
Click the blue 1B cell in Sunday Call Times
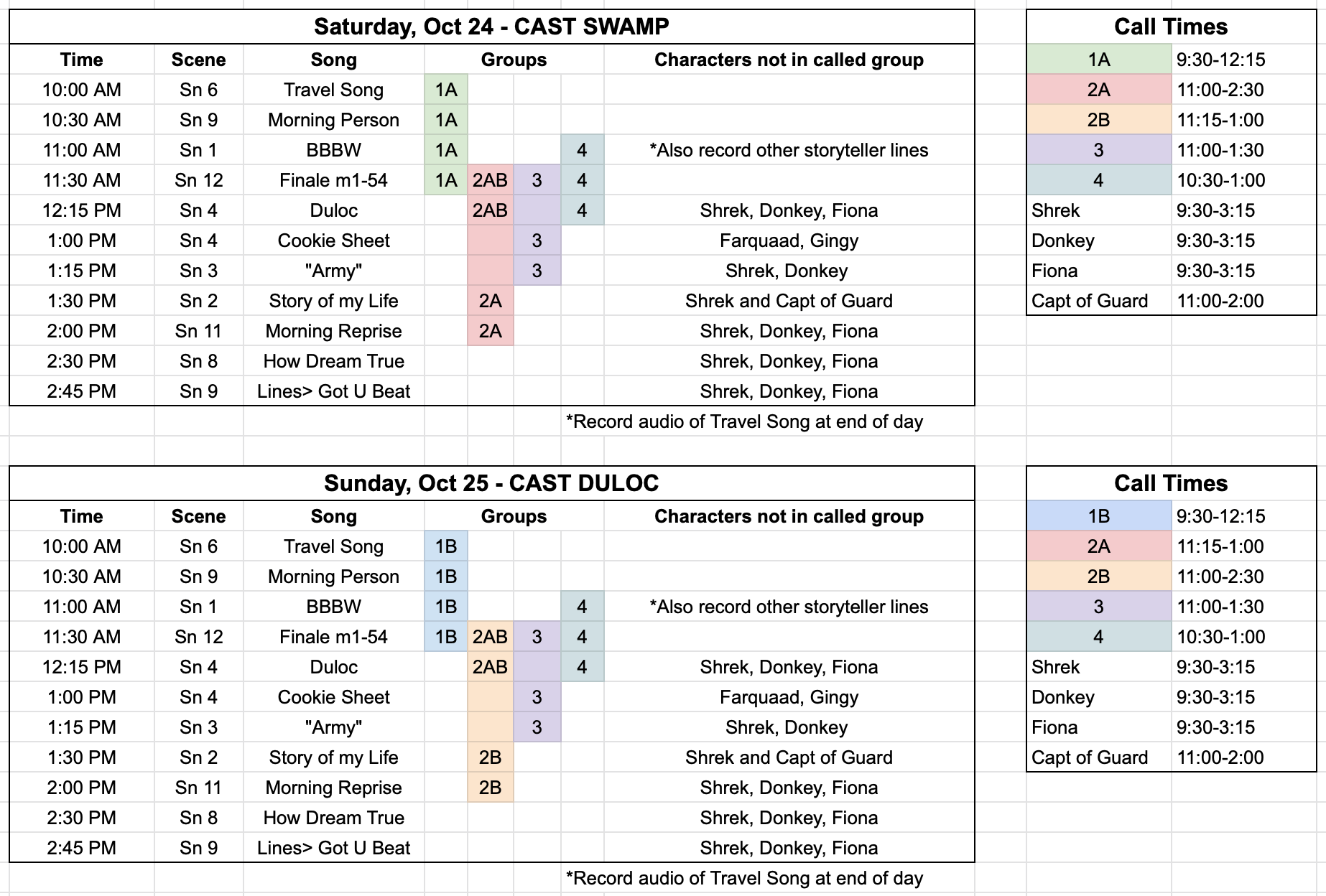1099,516
